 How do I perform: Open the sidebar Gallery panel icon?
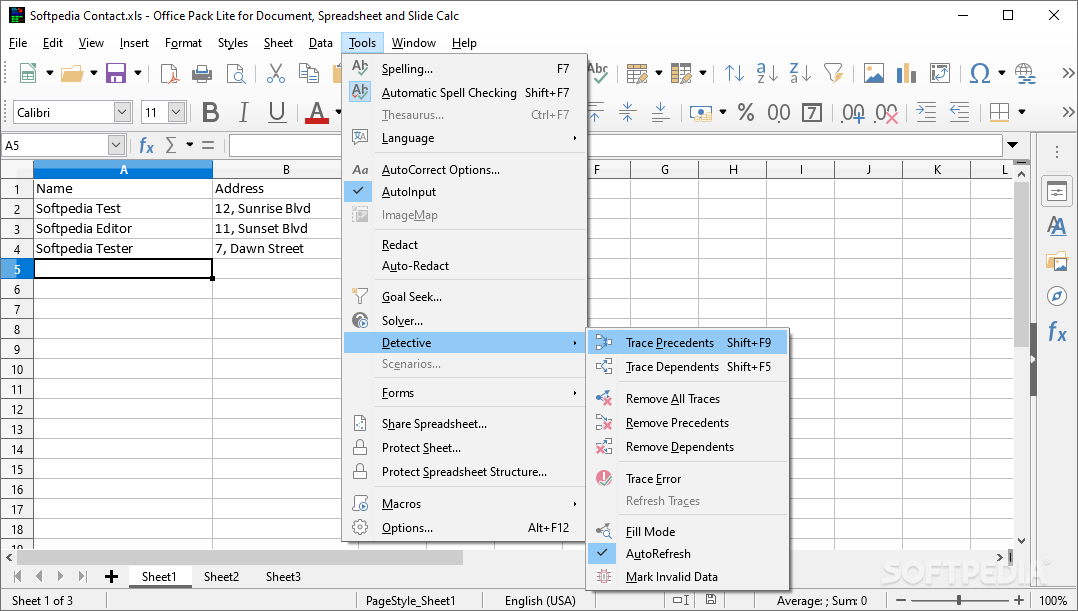[x=1057, y=261]
